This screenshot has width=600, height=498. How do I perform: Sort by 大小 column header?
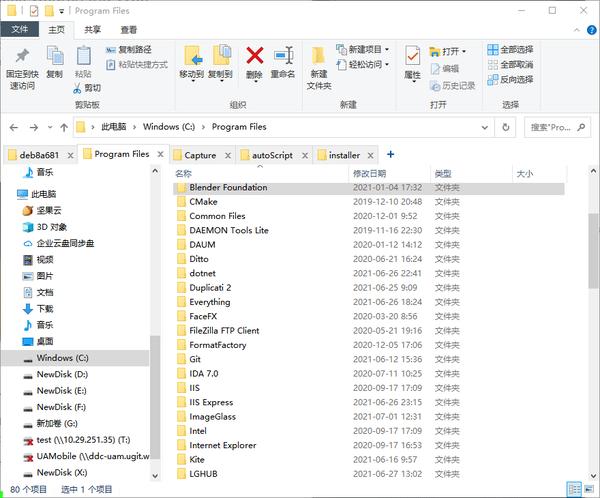click(540, 174)
